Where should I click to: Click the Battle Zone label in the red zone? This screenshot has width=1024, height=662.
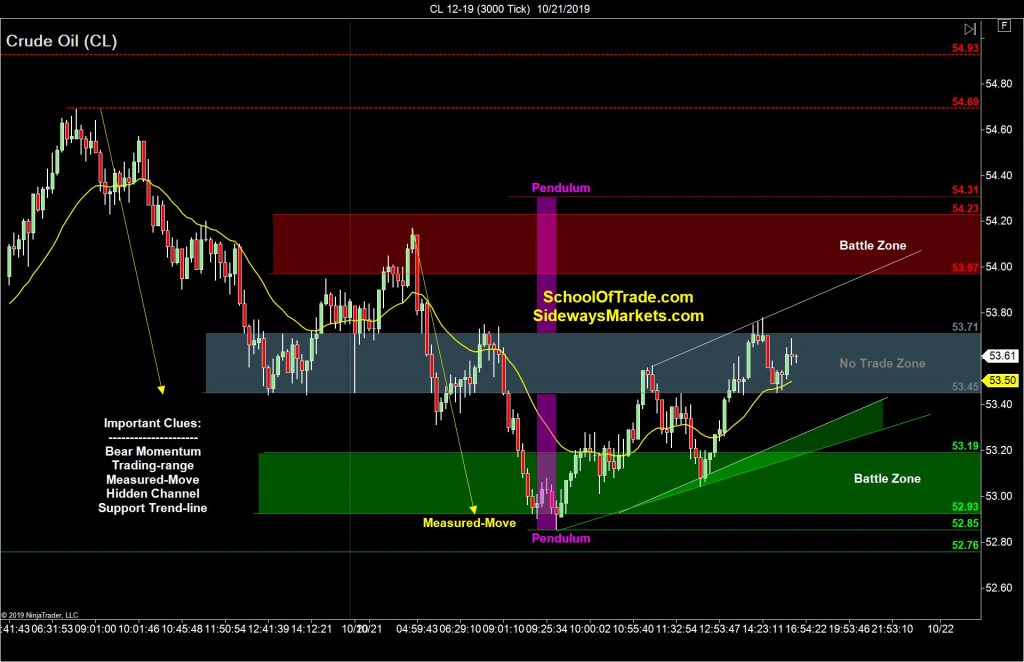[872, 245]
